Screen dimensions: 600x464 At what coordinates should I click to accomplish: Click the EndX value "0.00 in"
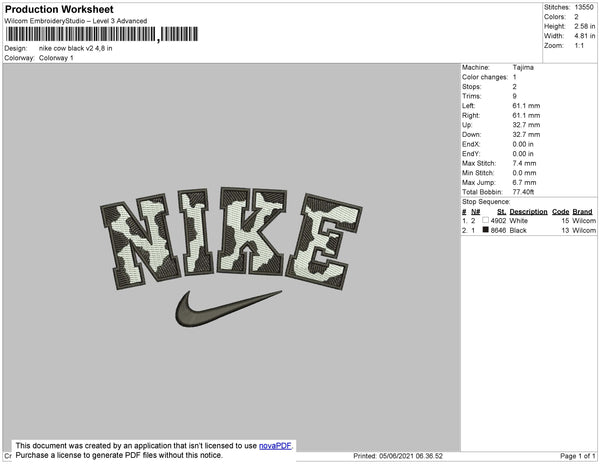pyautogui.click(x=523, y=144)
